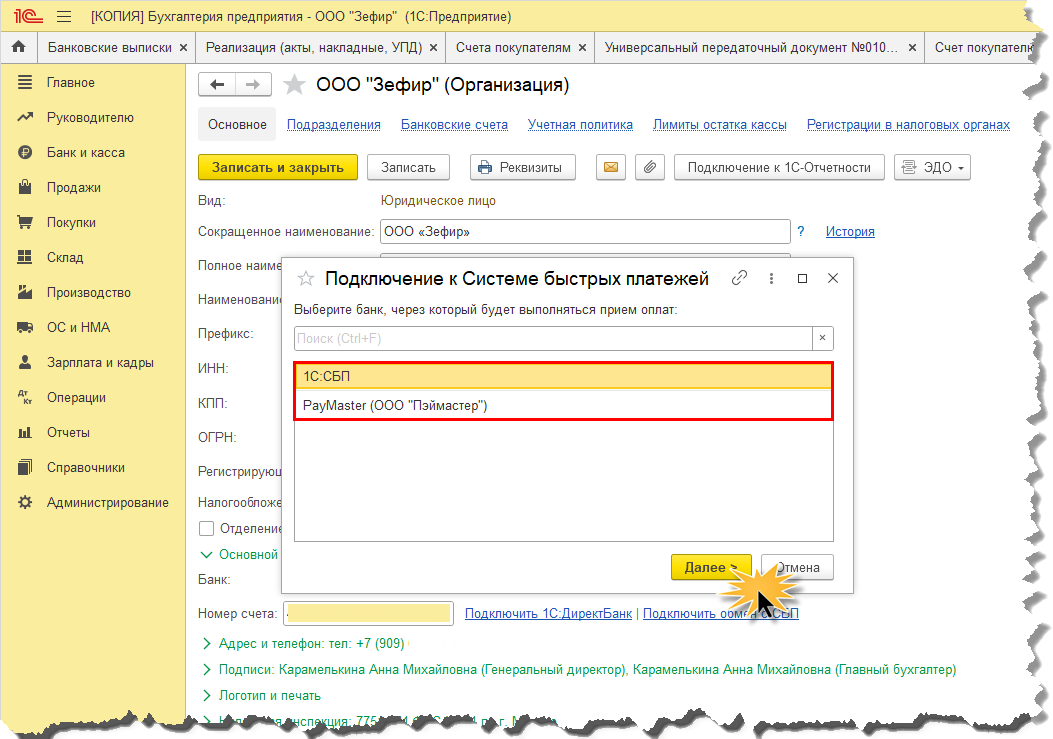Open Регистрации в налоговых органах link

point(908,124)
